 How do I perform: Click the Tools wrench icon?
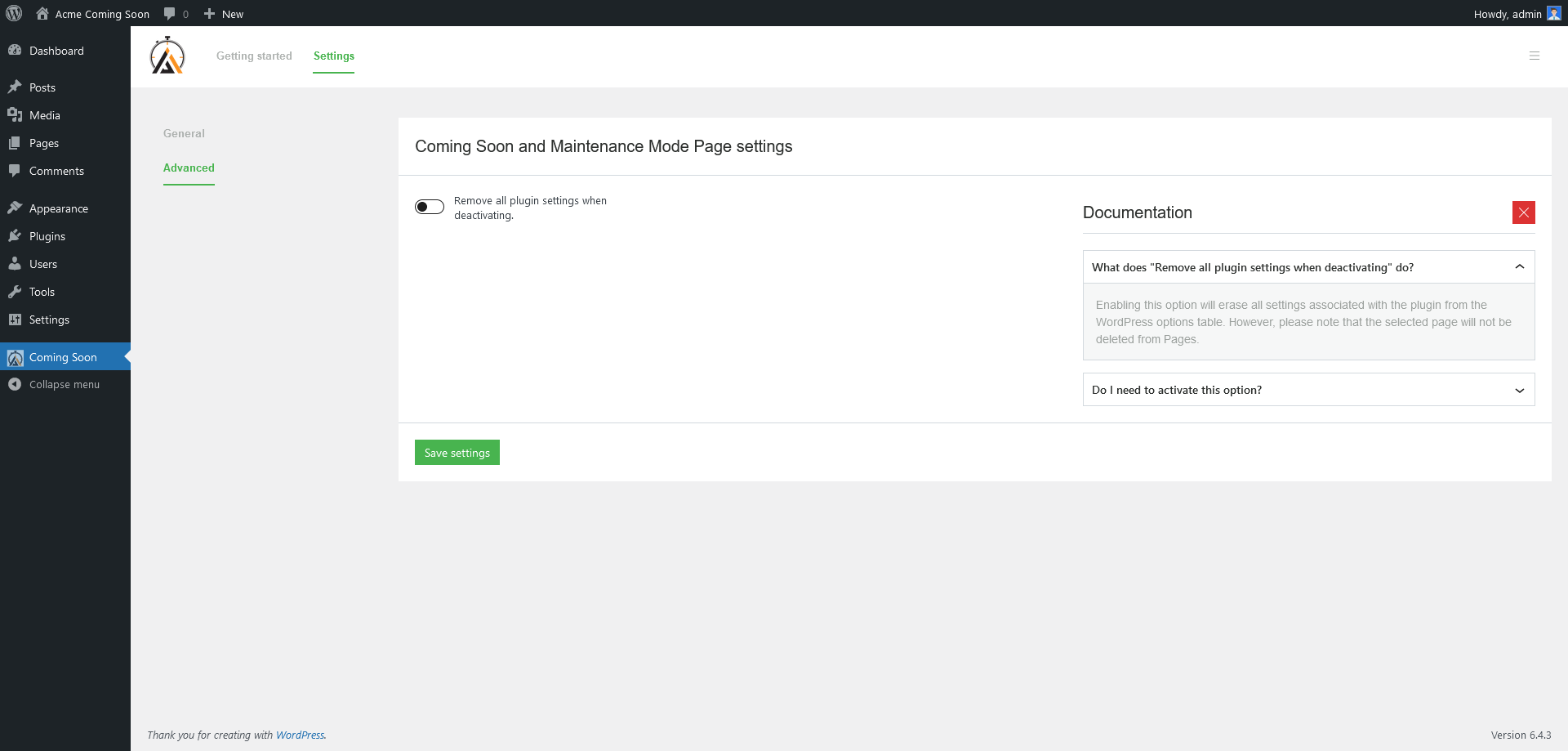[15, 291]
